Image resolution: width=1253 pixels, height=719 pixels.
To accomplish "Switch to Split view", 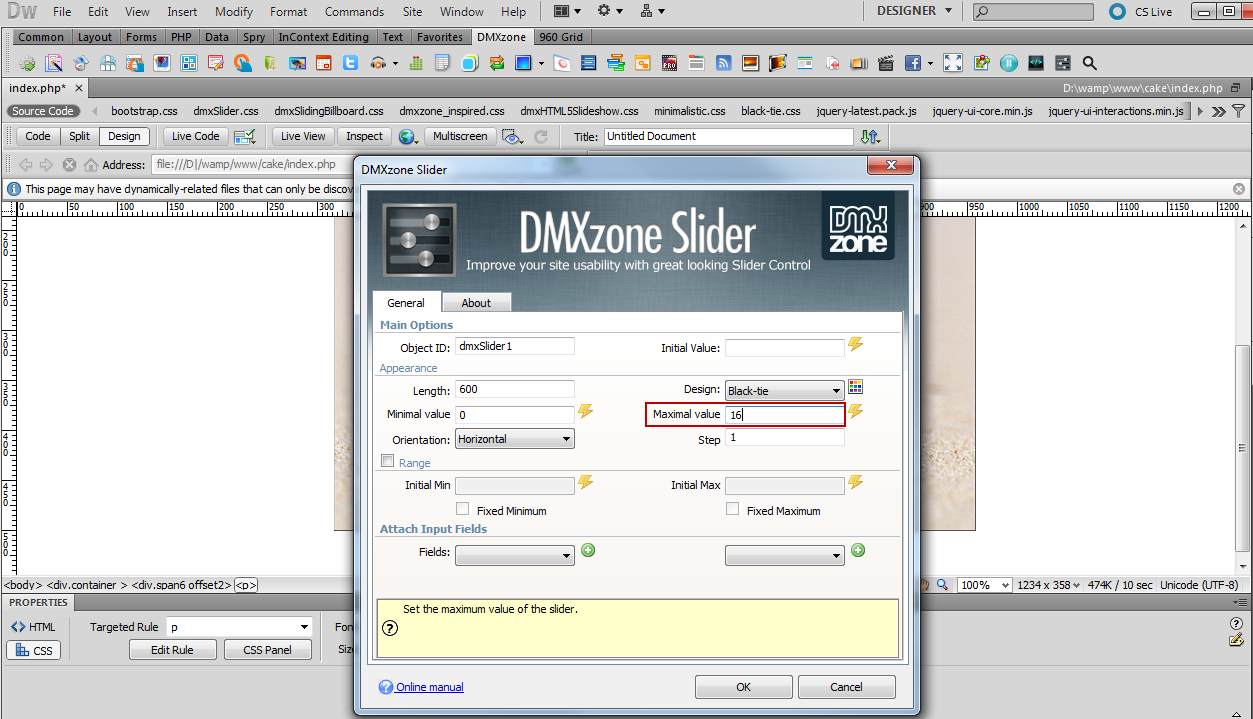I will [80, 136].
